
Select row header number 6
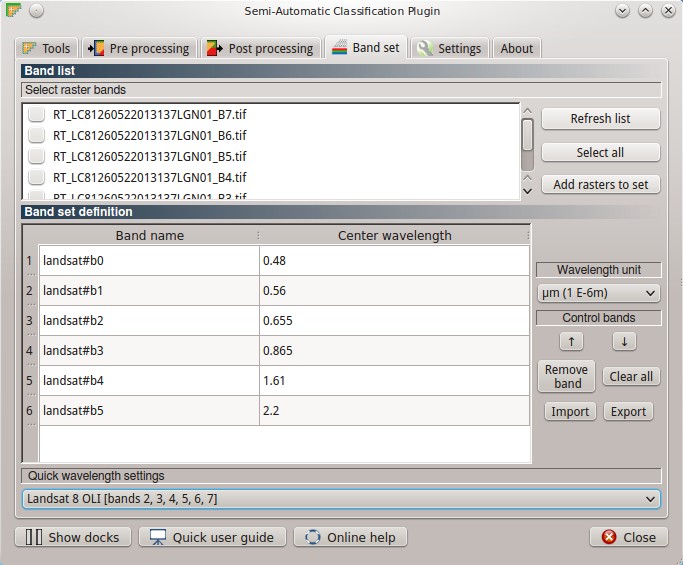click(30, 411)
